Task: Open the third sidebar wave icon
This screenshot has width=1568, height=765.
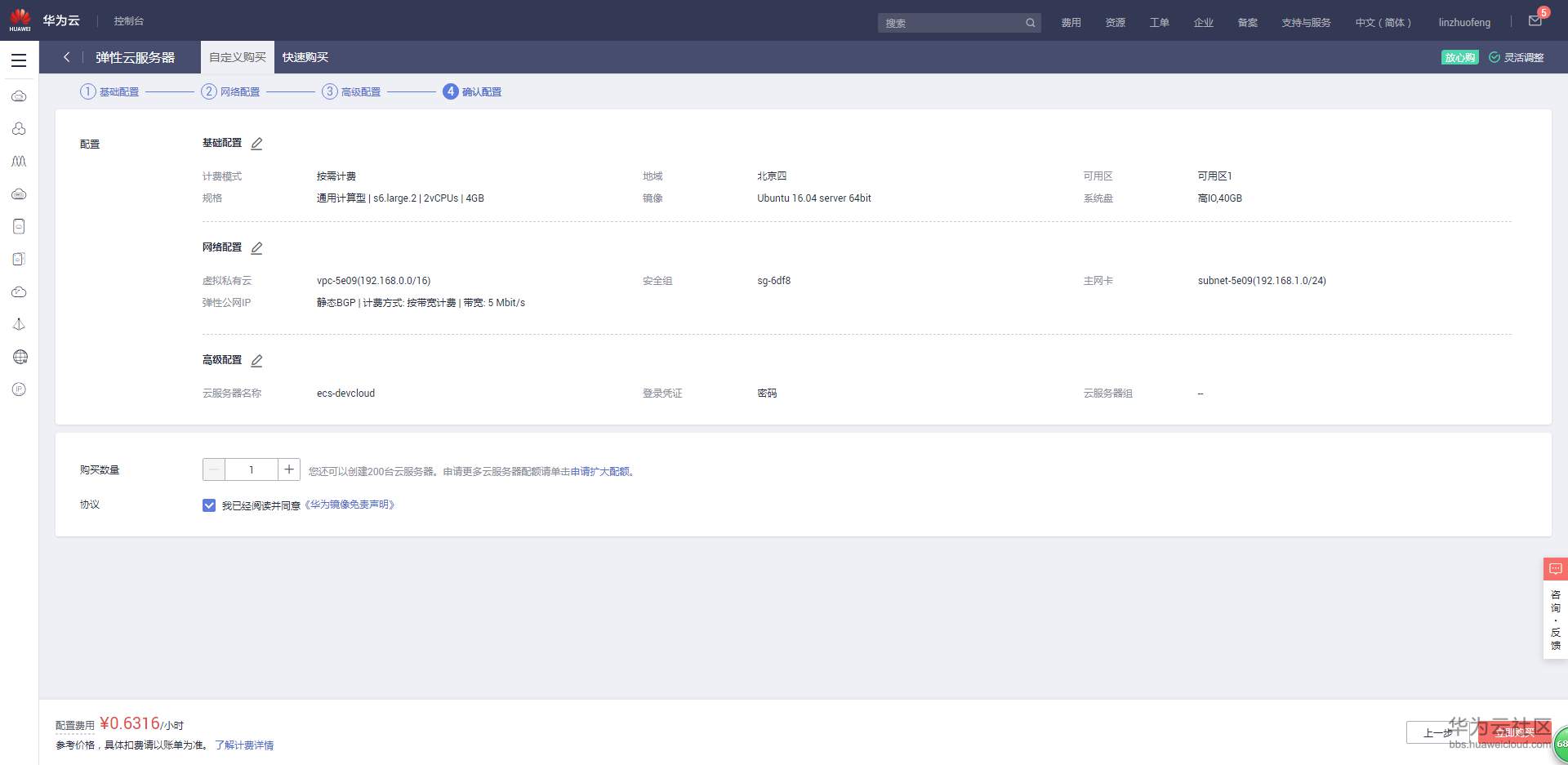Action: coord(19,162)
